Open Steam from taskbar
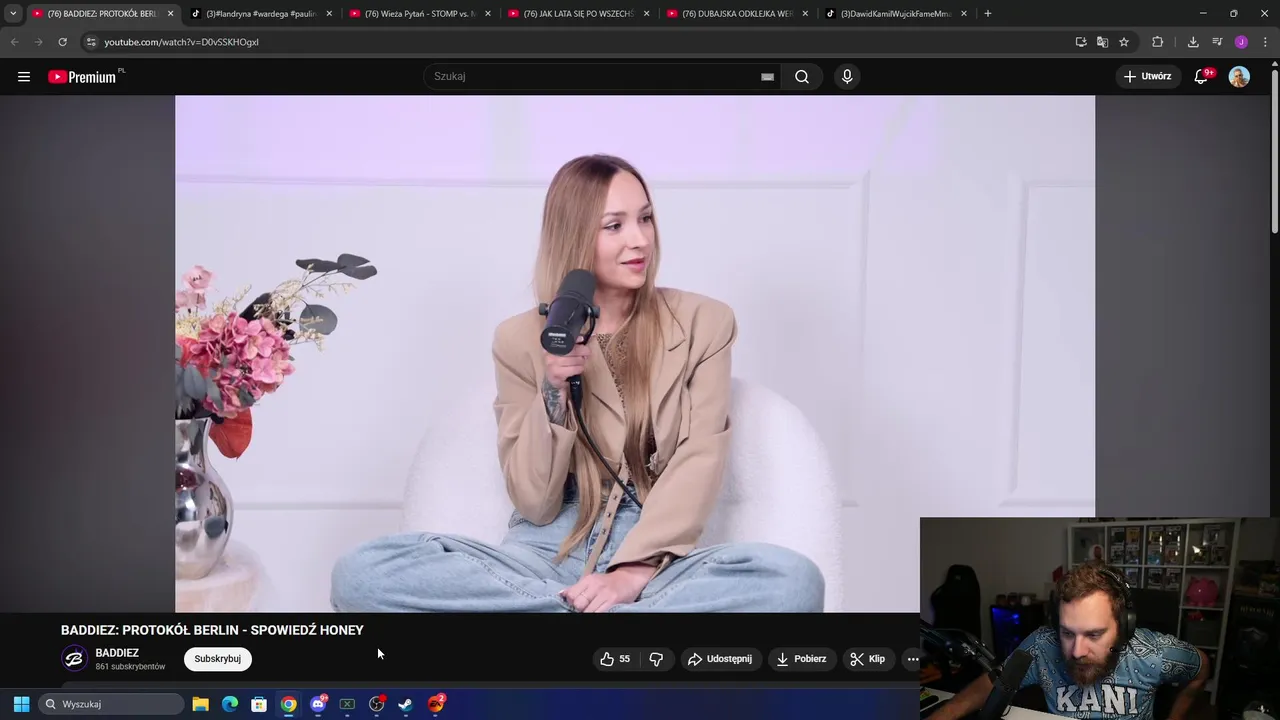Screen dimensions: 1280x720 coord(406,704)
